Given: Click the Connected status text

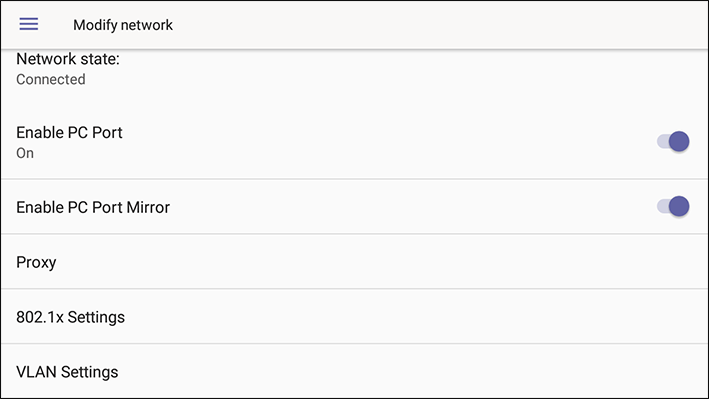Looking at the screenshot, I should 51,79.
